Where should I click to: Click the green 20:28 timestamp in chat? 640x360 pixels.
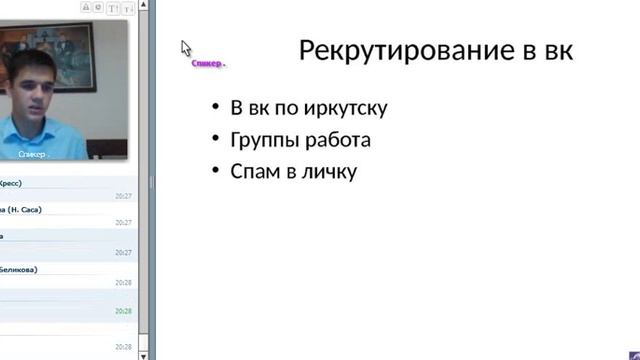pyautogui.click(x=123, y=311)
